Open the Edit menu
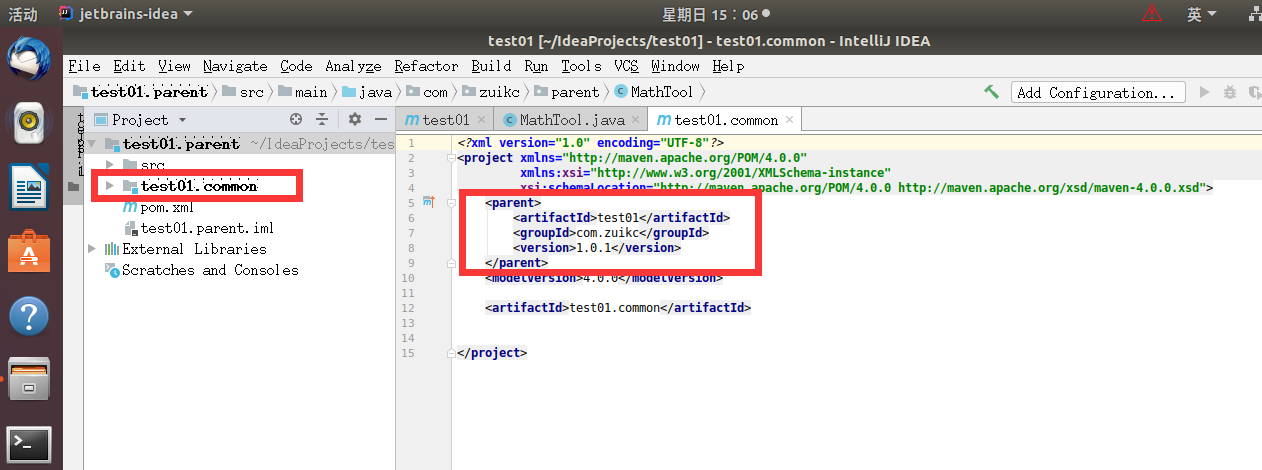Screen dimensions: 1262x470 (129, 66)
